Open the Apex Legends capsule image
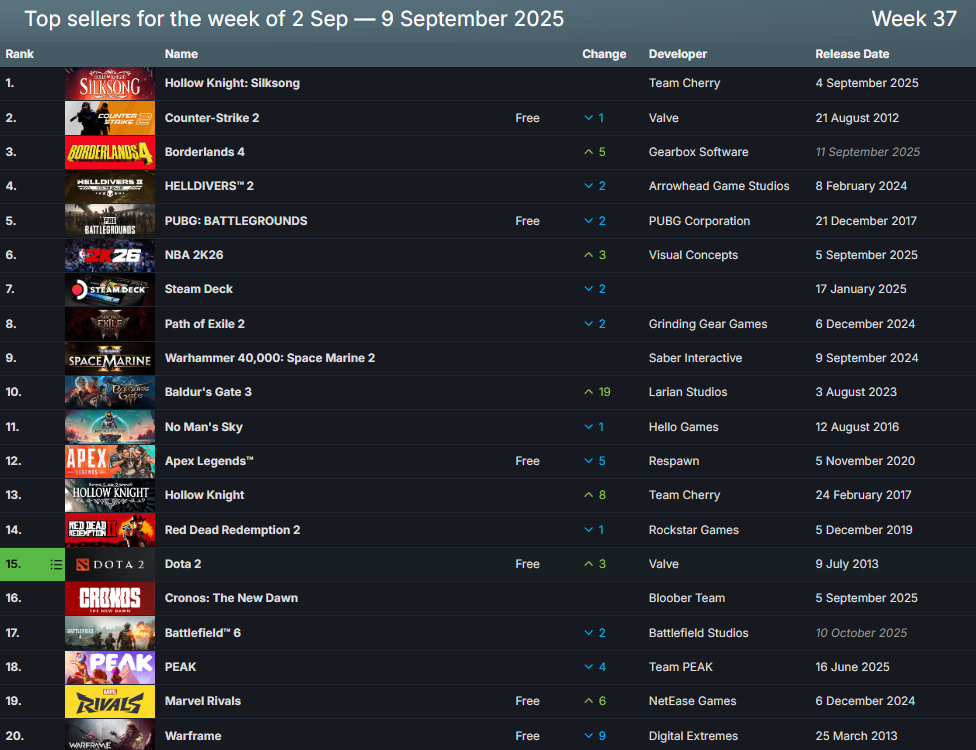The image size is (976, 750). tap(110, 461)
